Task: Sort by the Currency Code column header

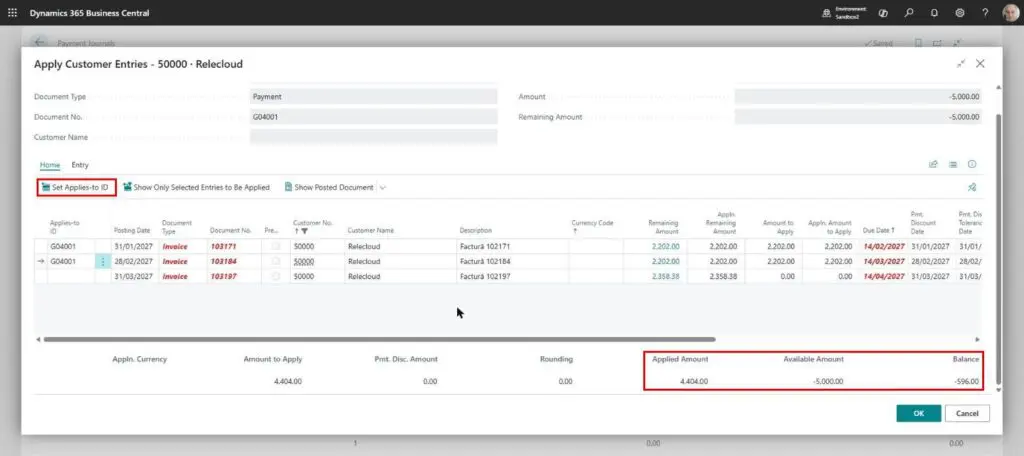Action: [592, 226]
